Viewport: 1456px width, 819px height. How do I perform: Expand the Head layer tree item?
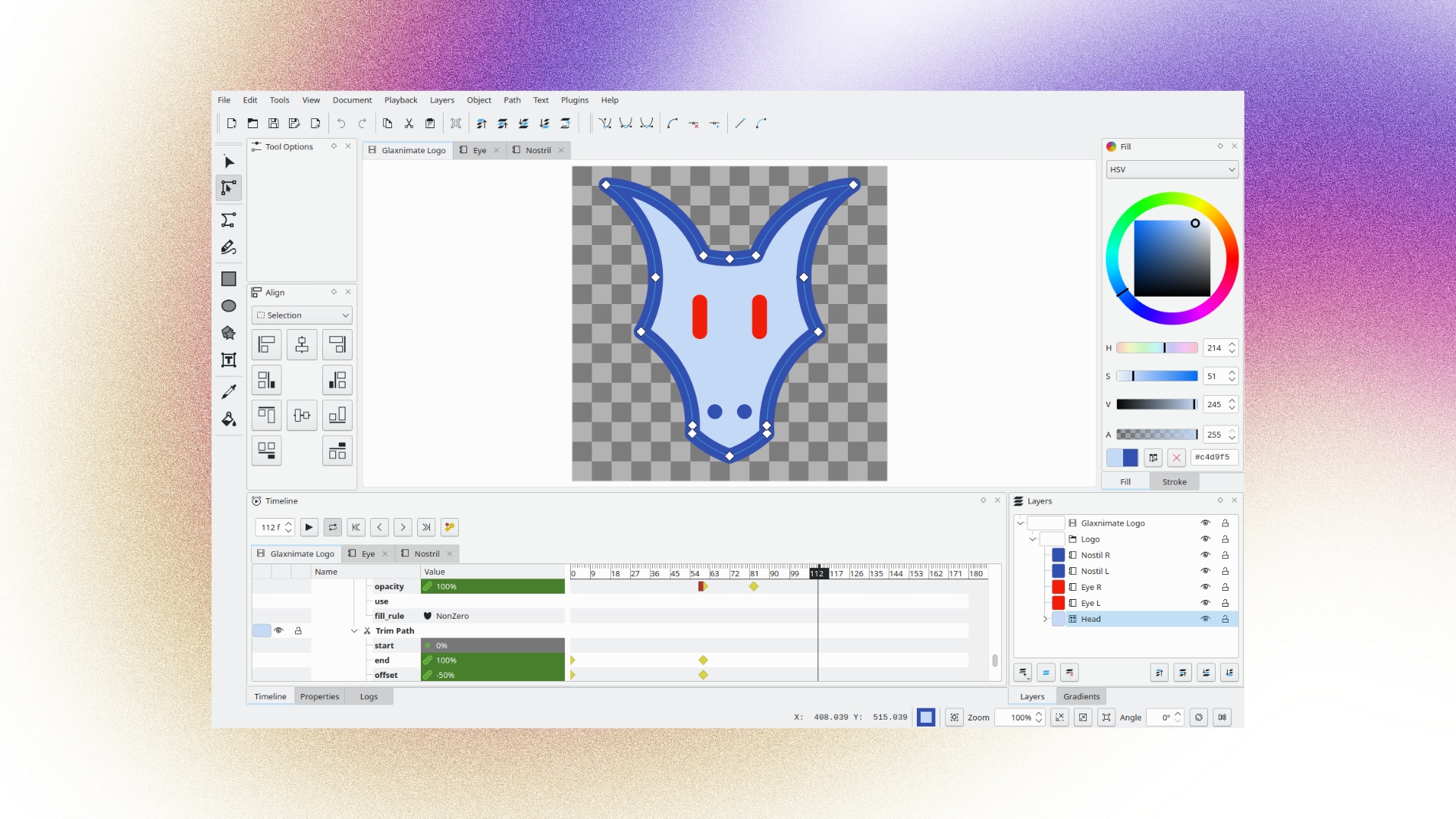(1045, 619)
